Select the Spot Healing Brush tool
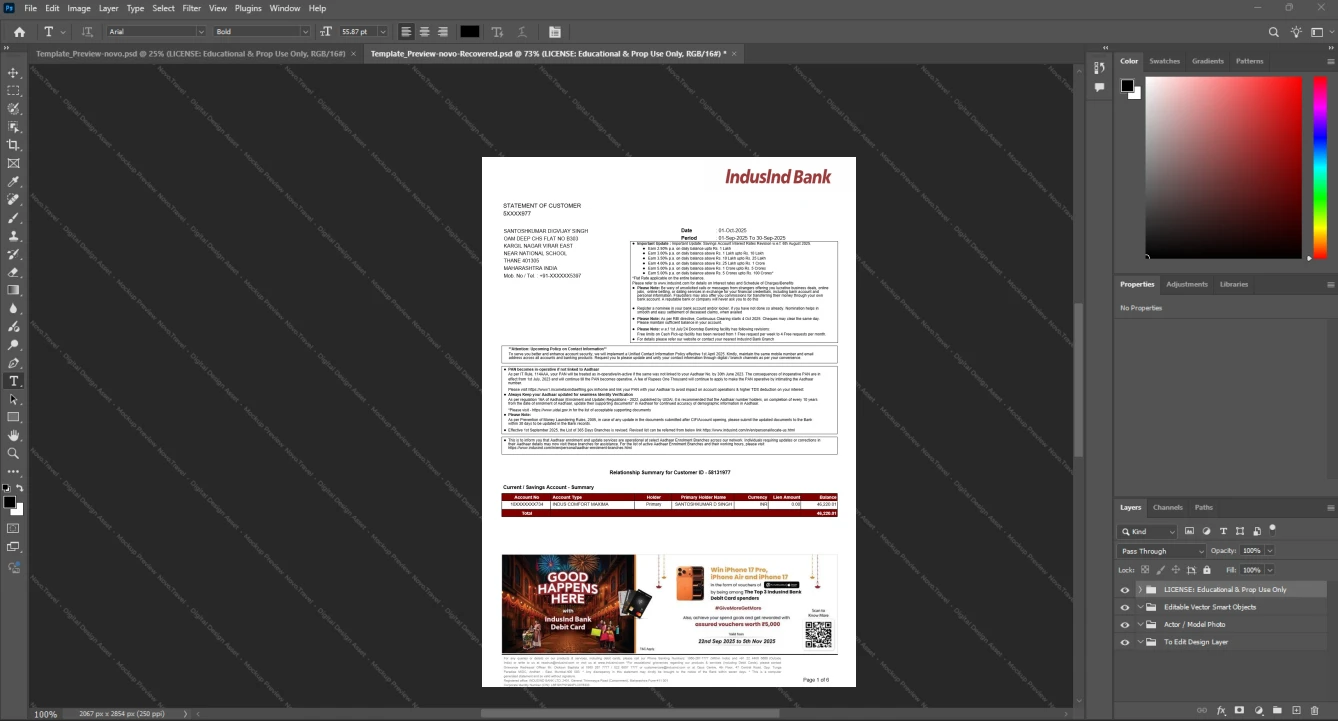The height and width of the screenshot is (721, 1338). [14, 200]
